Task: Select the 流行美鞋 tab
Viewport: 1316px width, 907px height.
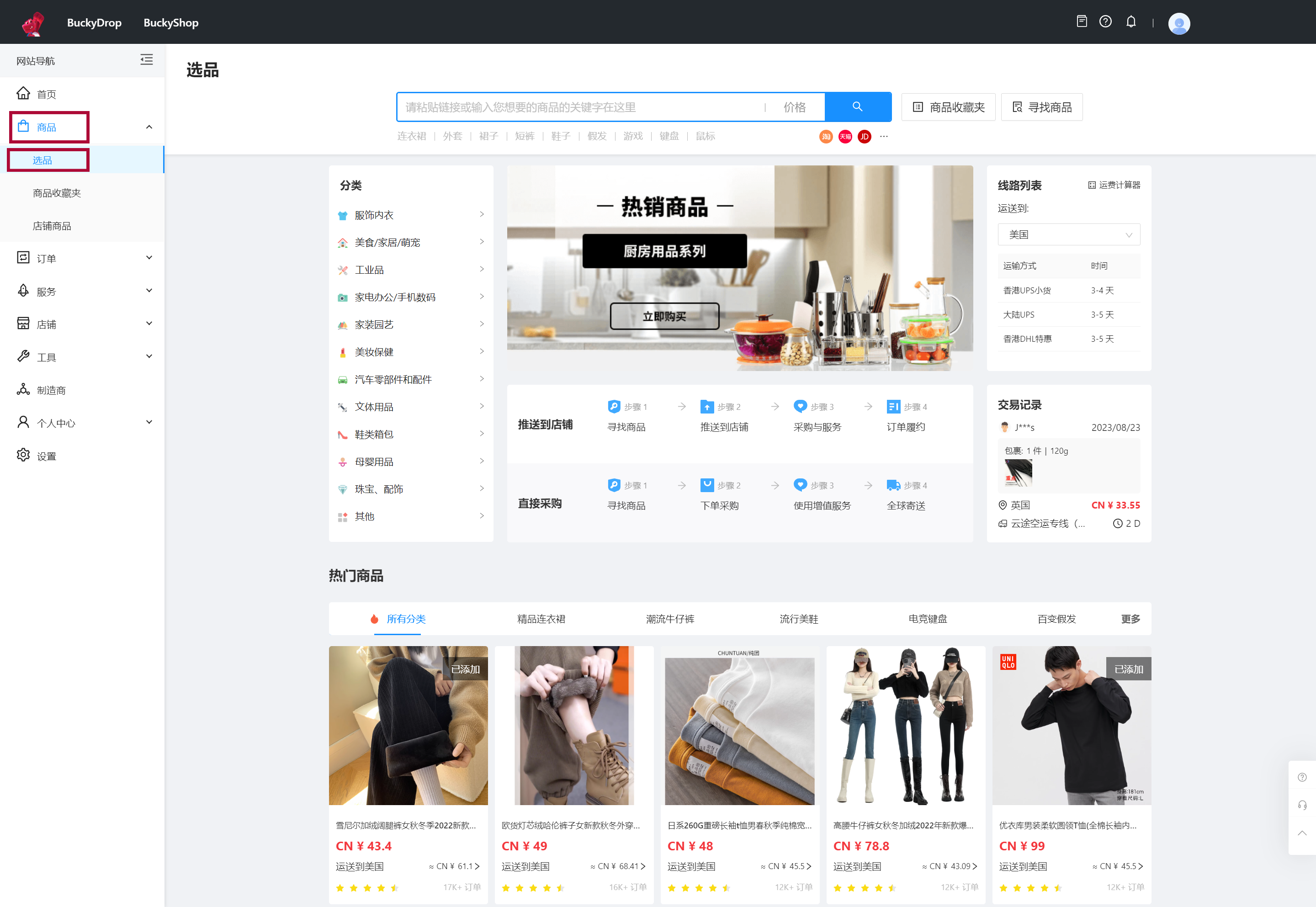Action: [x=799, y=619]
